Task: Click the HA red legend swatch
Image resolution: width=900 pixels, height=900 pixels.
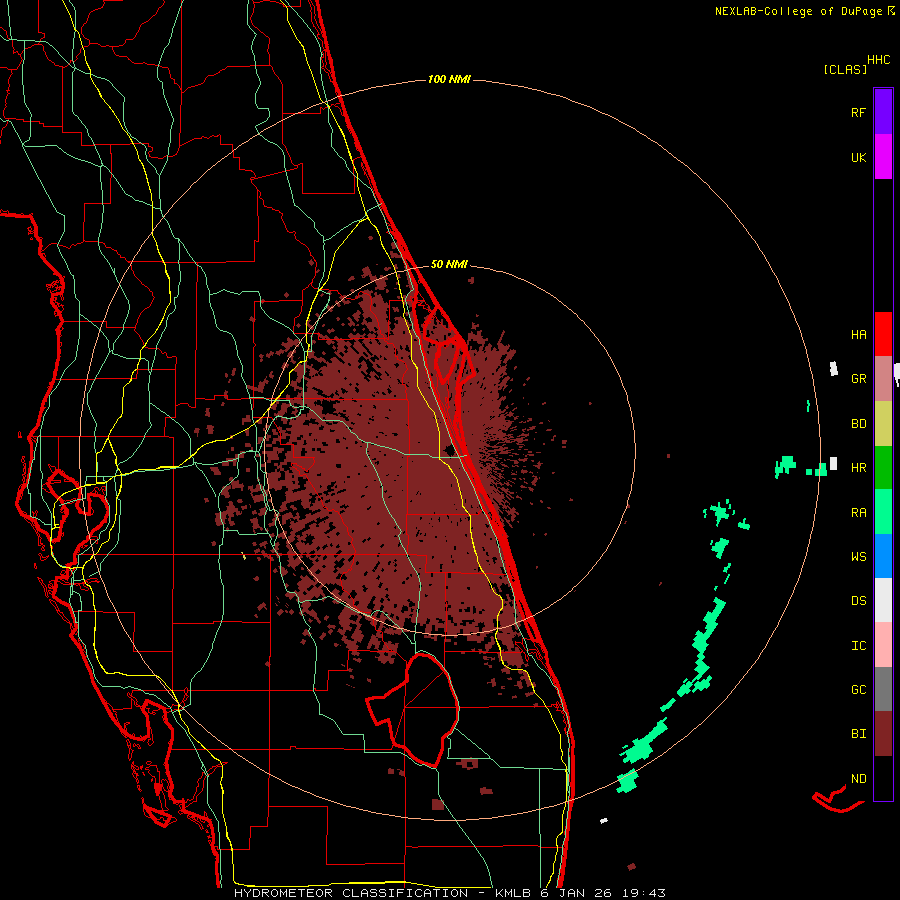Action: (883, 334)
